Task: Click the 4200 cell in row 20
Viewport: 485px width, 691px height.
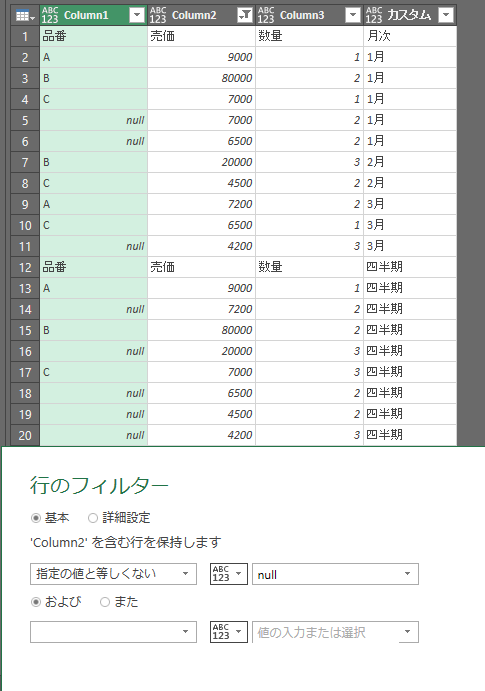Action: click(x=201, y=435)
